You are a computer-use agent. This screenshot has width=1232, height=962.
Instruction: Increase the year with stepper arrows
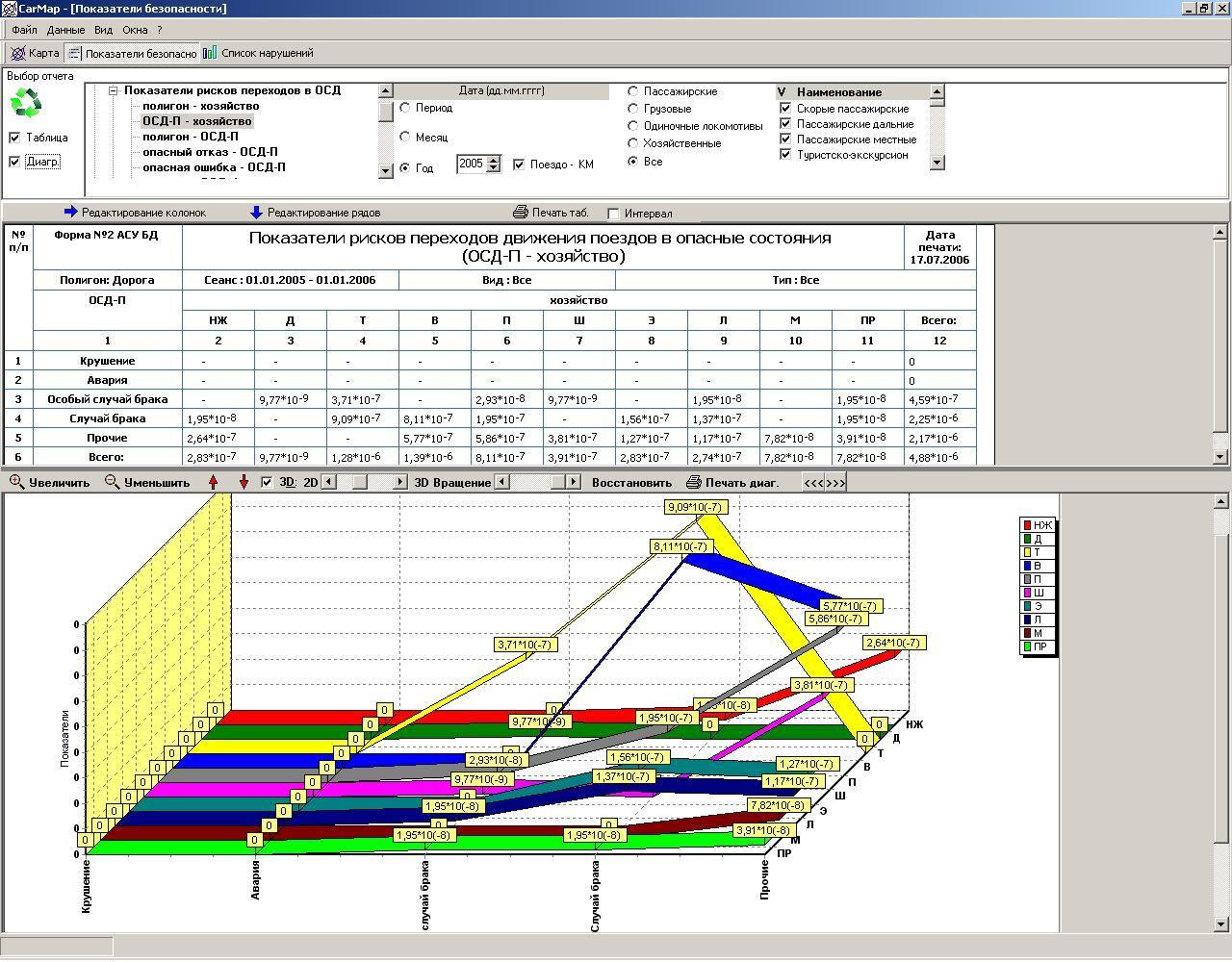click(494, 160)
